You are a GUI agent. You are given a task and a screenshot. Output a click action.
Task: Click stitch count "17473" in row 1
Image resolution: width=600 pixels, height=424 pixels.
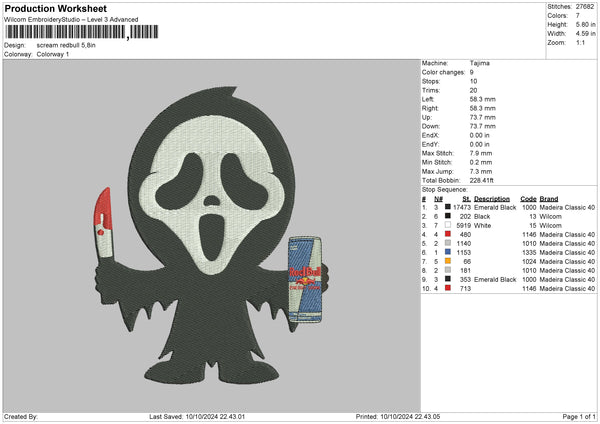pos(462,207)
